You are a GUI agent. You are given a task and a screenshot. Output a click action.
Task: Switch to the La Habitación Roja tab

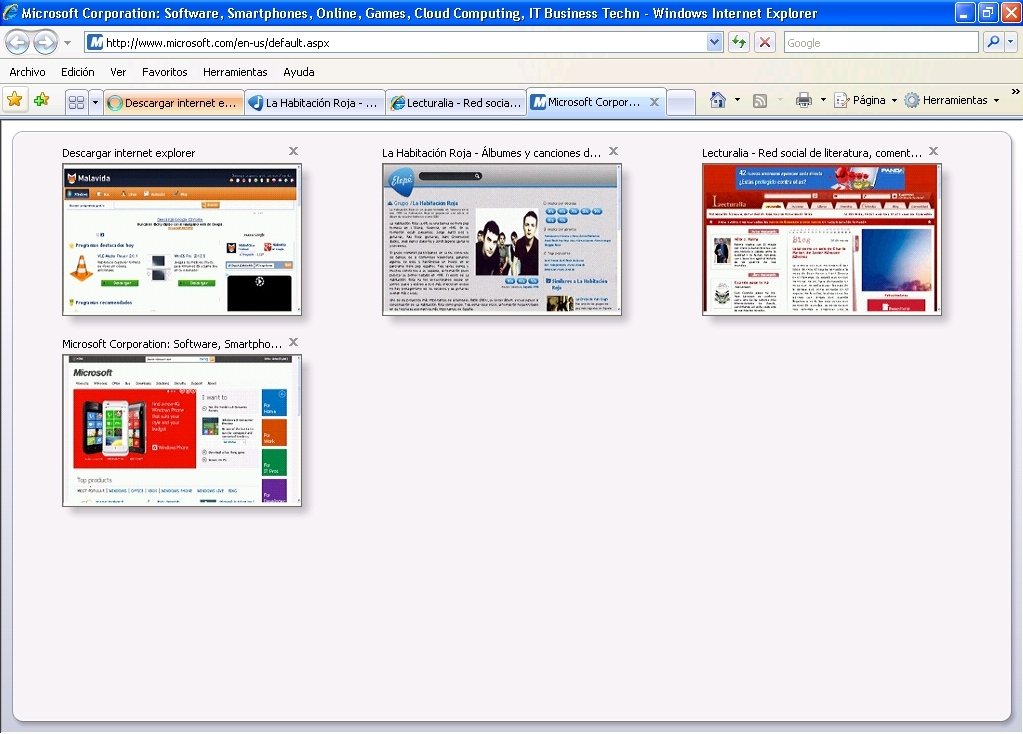314,102
